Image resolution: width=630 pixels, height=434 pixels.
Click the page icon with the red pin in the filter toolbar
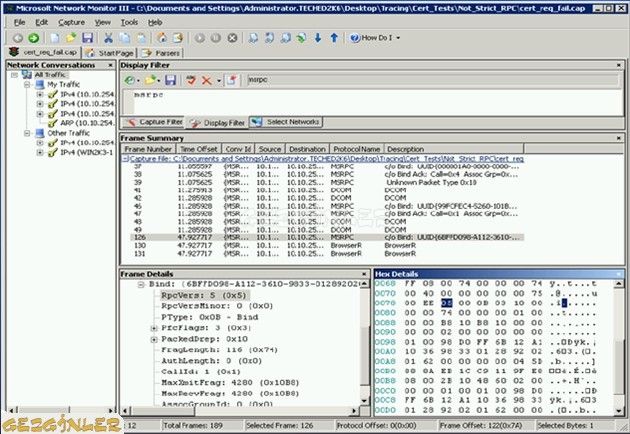pyautogui.click(x=231, y=80)
